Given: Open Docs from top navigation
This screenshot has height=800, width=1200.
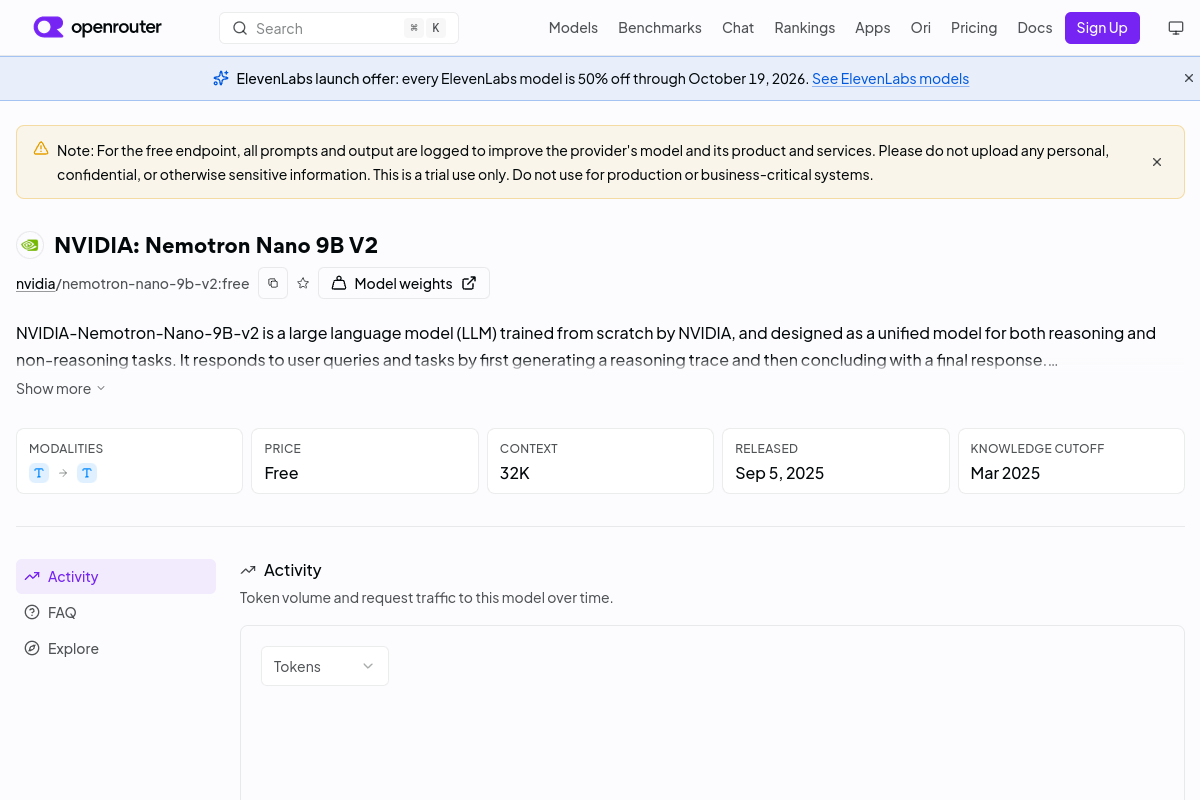Looking at the screenshot, I should (1035, 28).
